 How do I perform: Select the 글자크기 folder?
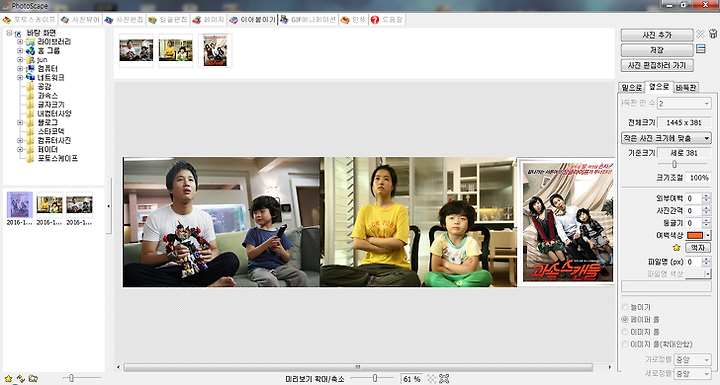(x=51, y=105)
